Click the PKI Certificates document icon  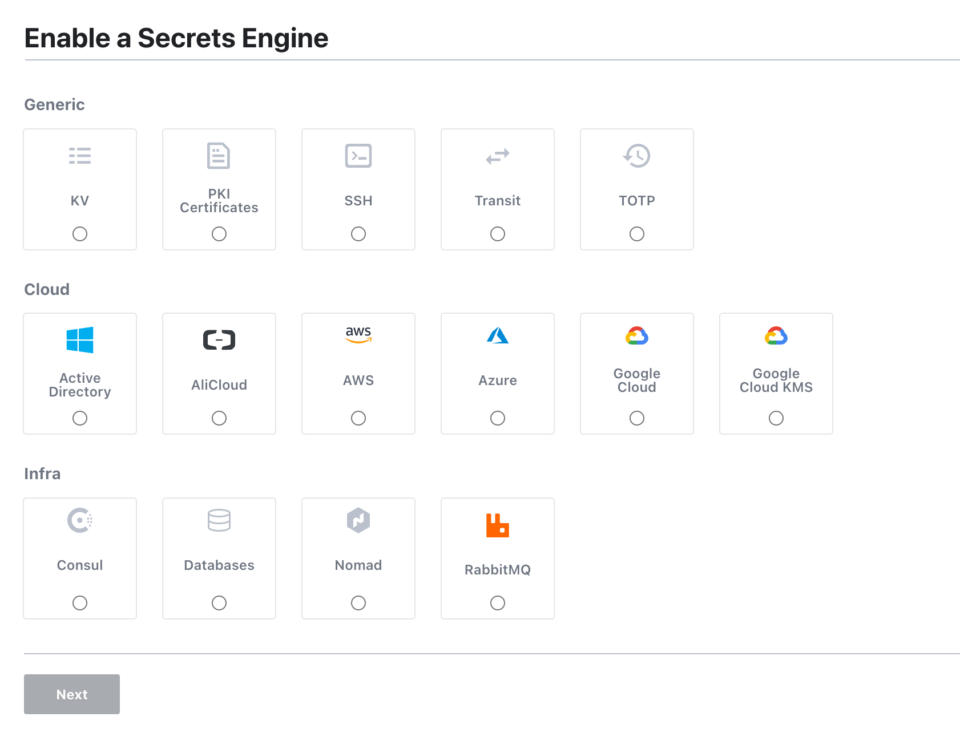click(219, 156)
